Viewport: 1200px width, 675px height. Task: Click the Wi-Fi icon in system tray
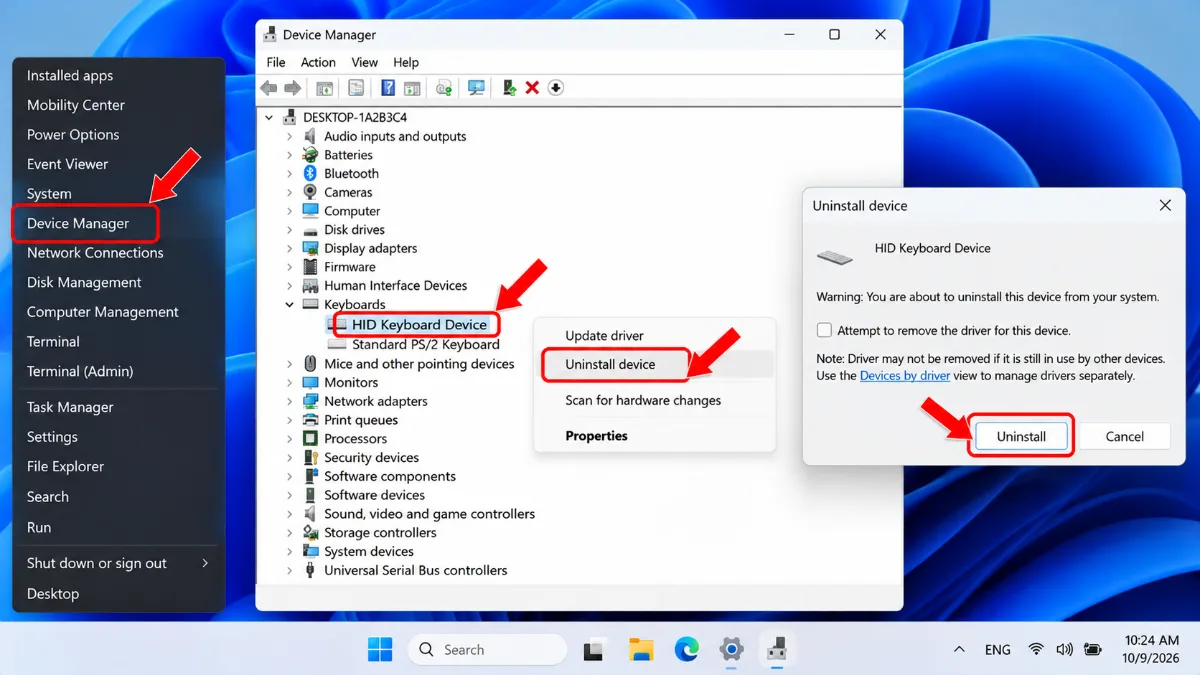pyautogui.click(x=1036, y=650)
